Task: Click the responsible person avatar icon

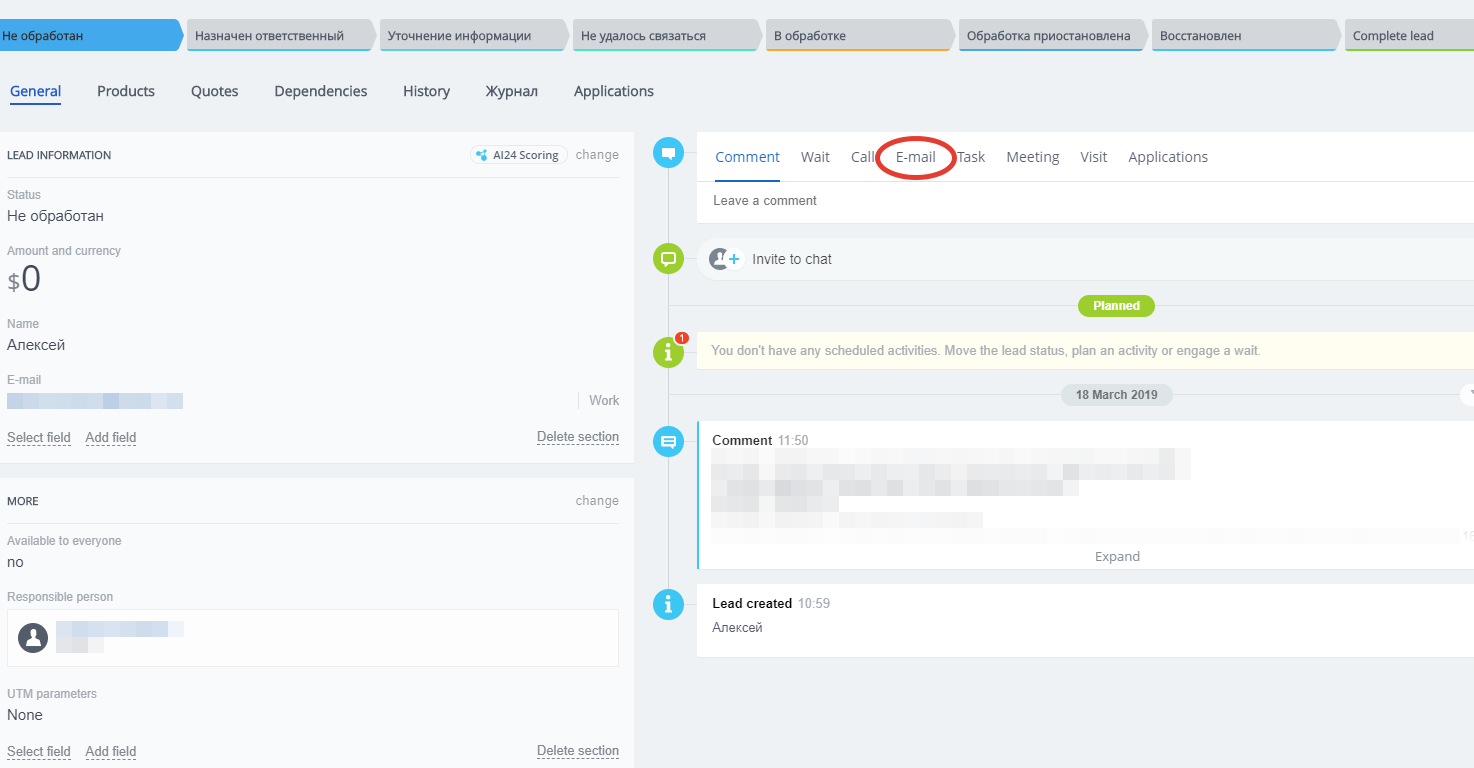Action: click(x=33, y=638)
